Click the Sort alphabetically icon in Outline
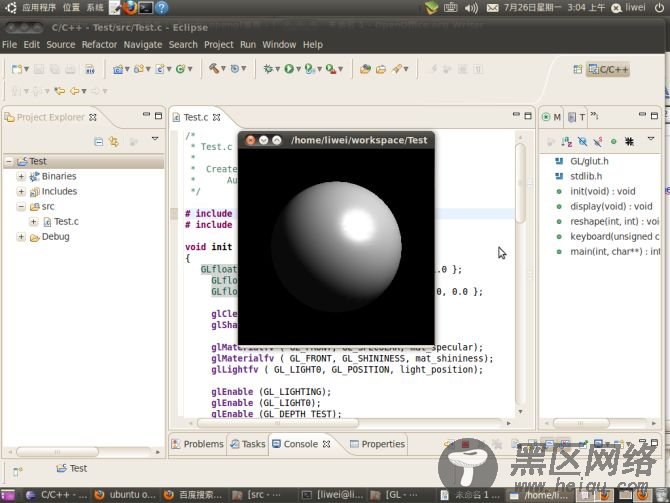The width and height of the screenshot is (670, 503). [567, 141]
